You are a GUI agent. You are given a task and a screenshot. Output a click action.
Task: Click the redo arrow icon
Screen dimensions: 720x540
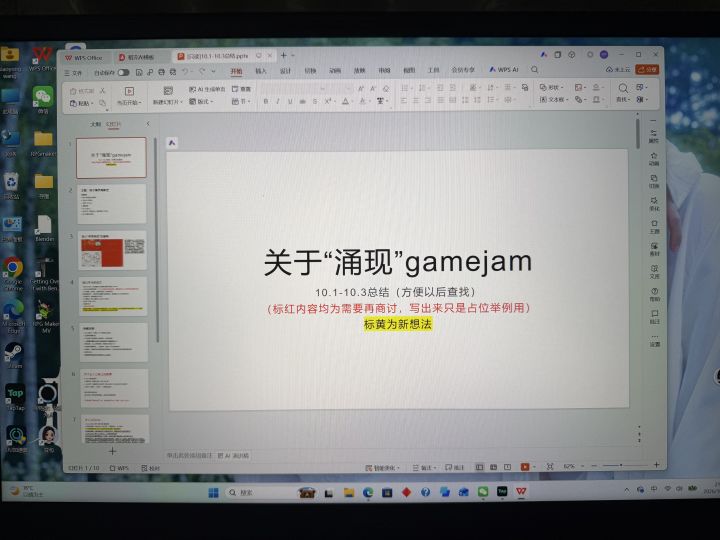pyautogui.click(x=202, y=72)
